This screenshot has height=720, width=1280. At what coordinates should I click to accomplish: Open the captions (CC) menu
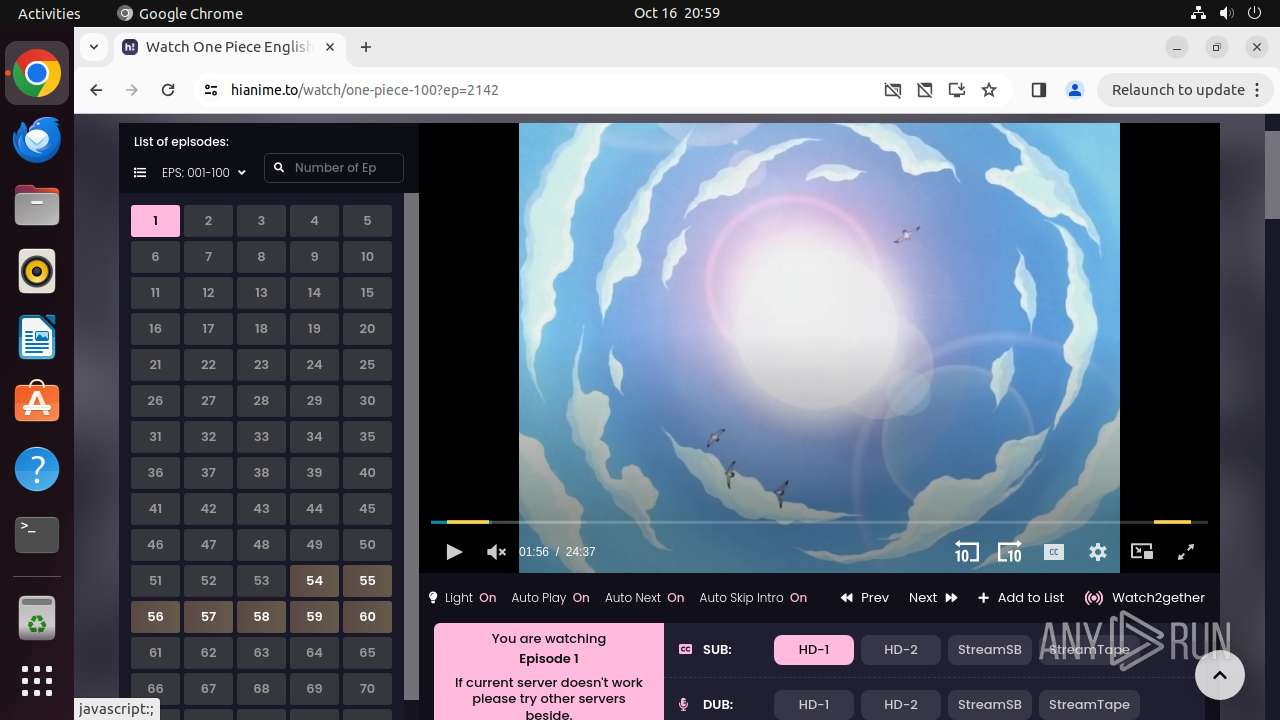(1053, 552)
